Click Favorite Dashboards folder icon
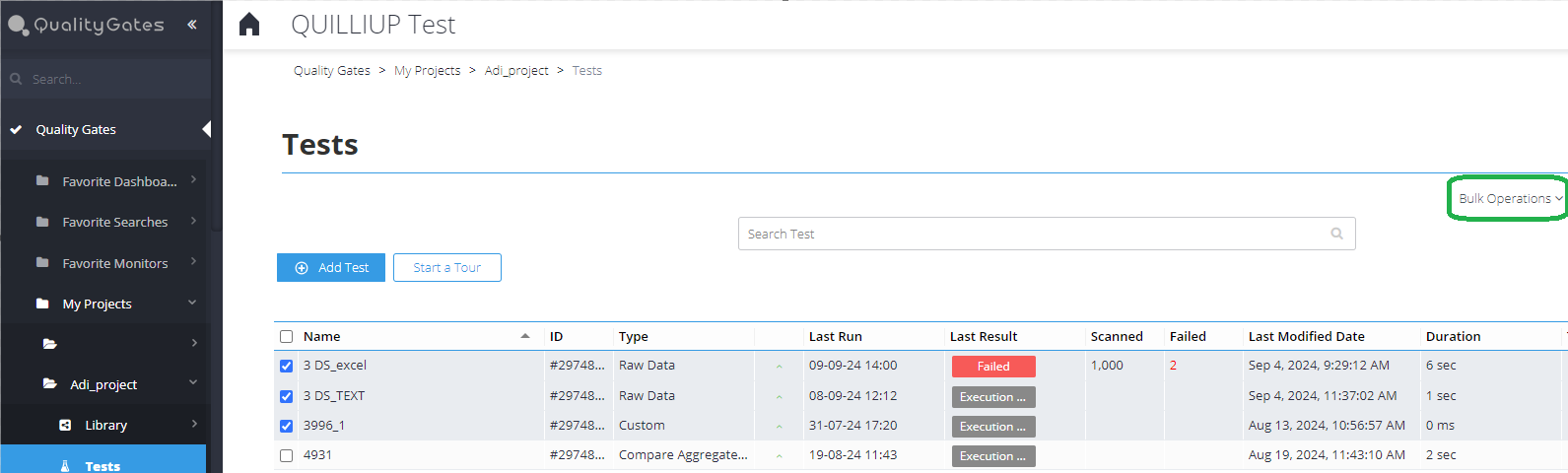Viewport: 1568px width, 473px height. coord(42,181)
